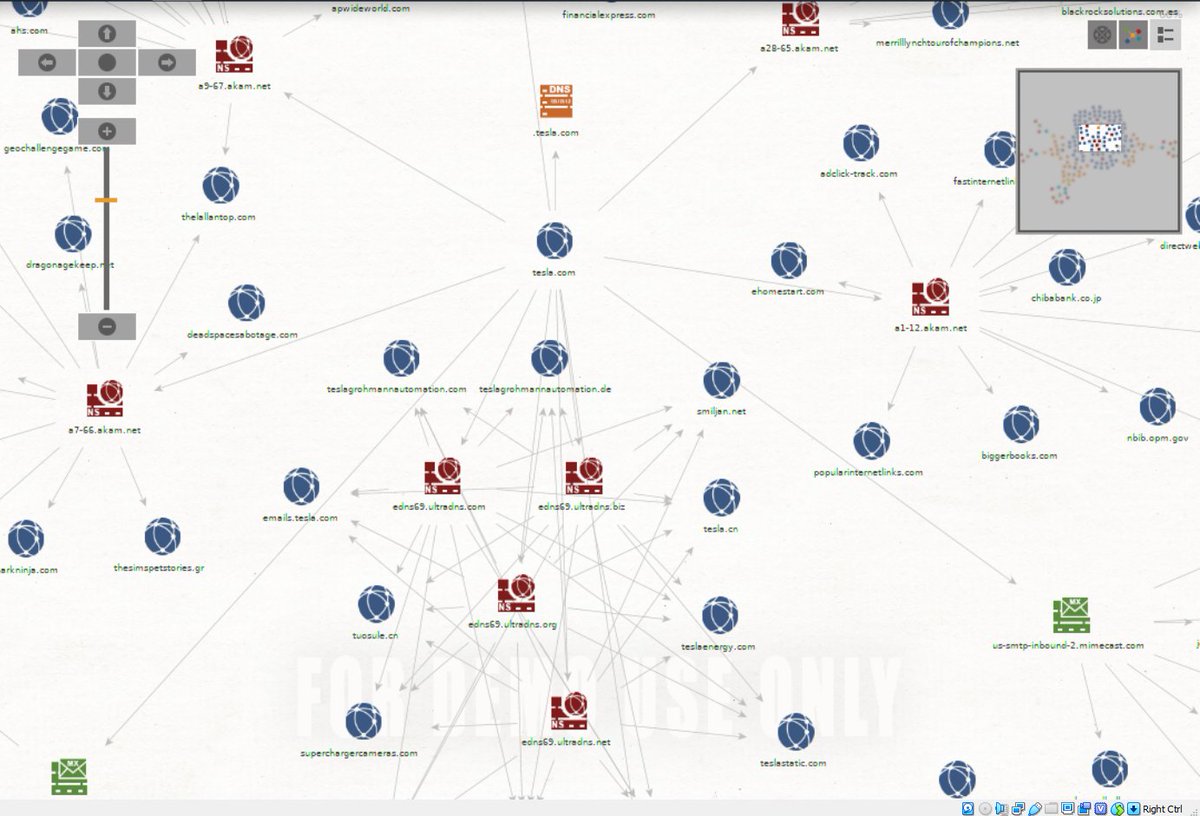Click the network icon in the VirtualBox status bar

tap(1019, 808)
